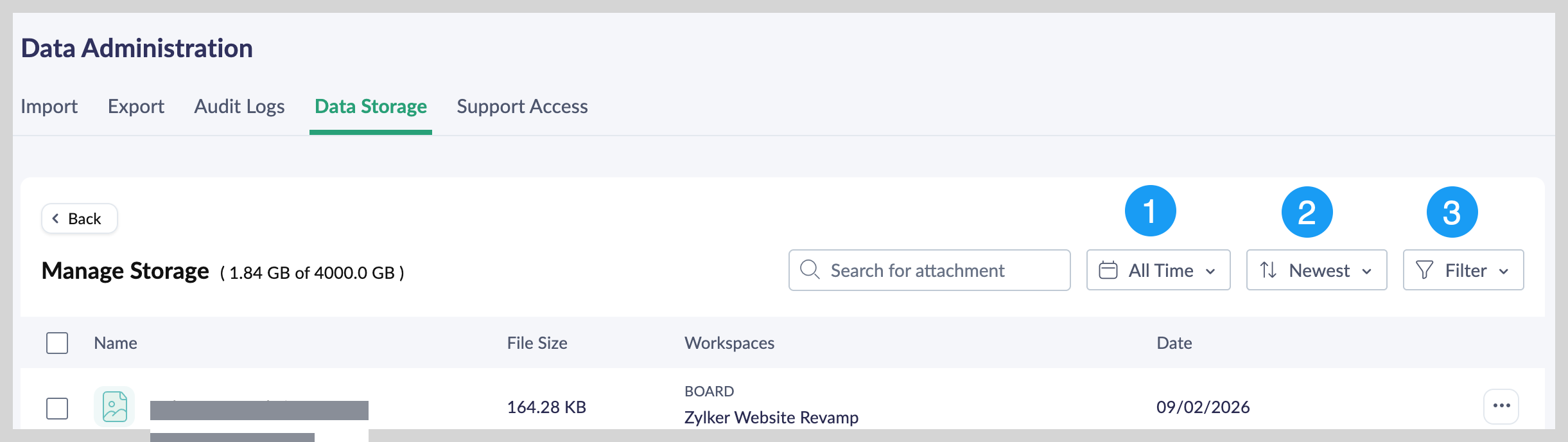Open the three-dot row actions menu
This screenshot has width=1568, height=442.
point(1501,406)
